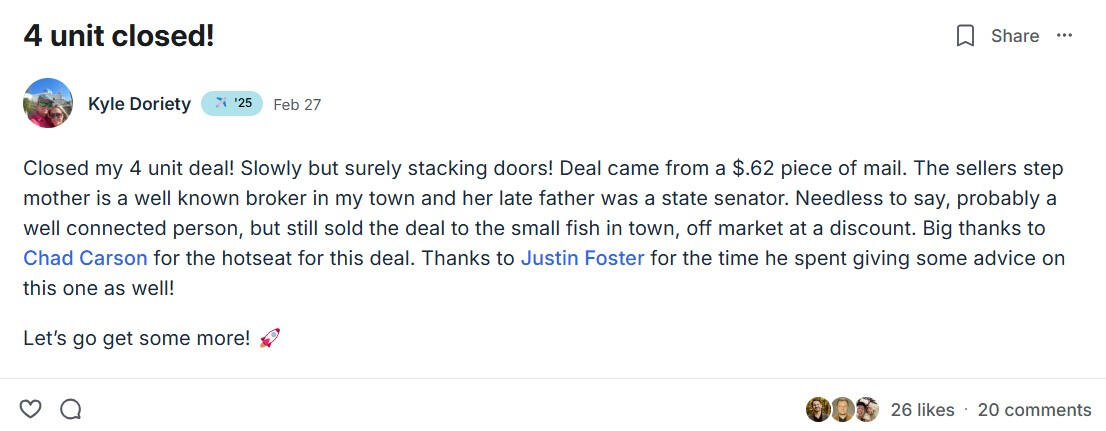Click the main post body paragraph

pos(540,213)
